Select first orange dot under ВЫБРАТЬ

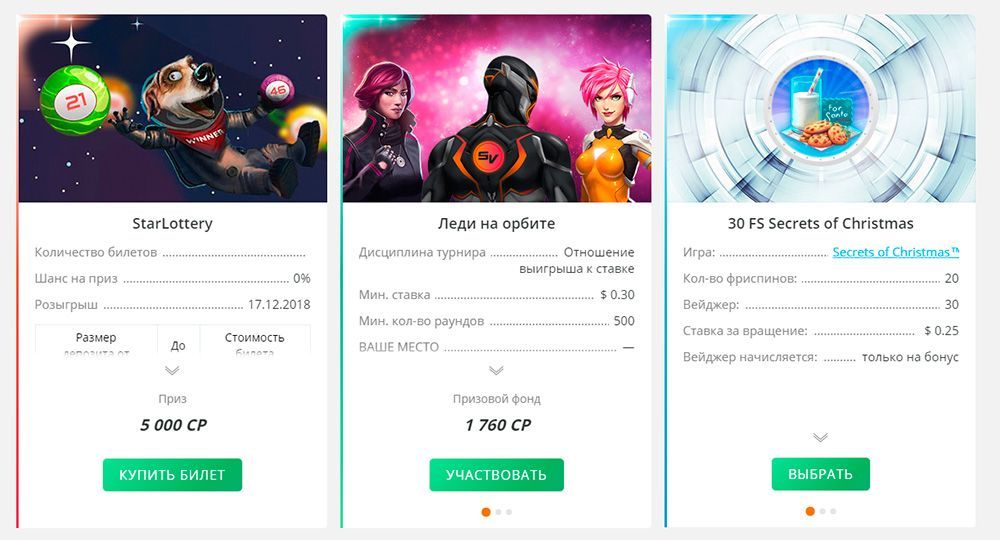(x=810, y=511)
